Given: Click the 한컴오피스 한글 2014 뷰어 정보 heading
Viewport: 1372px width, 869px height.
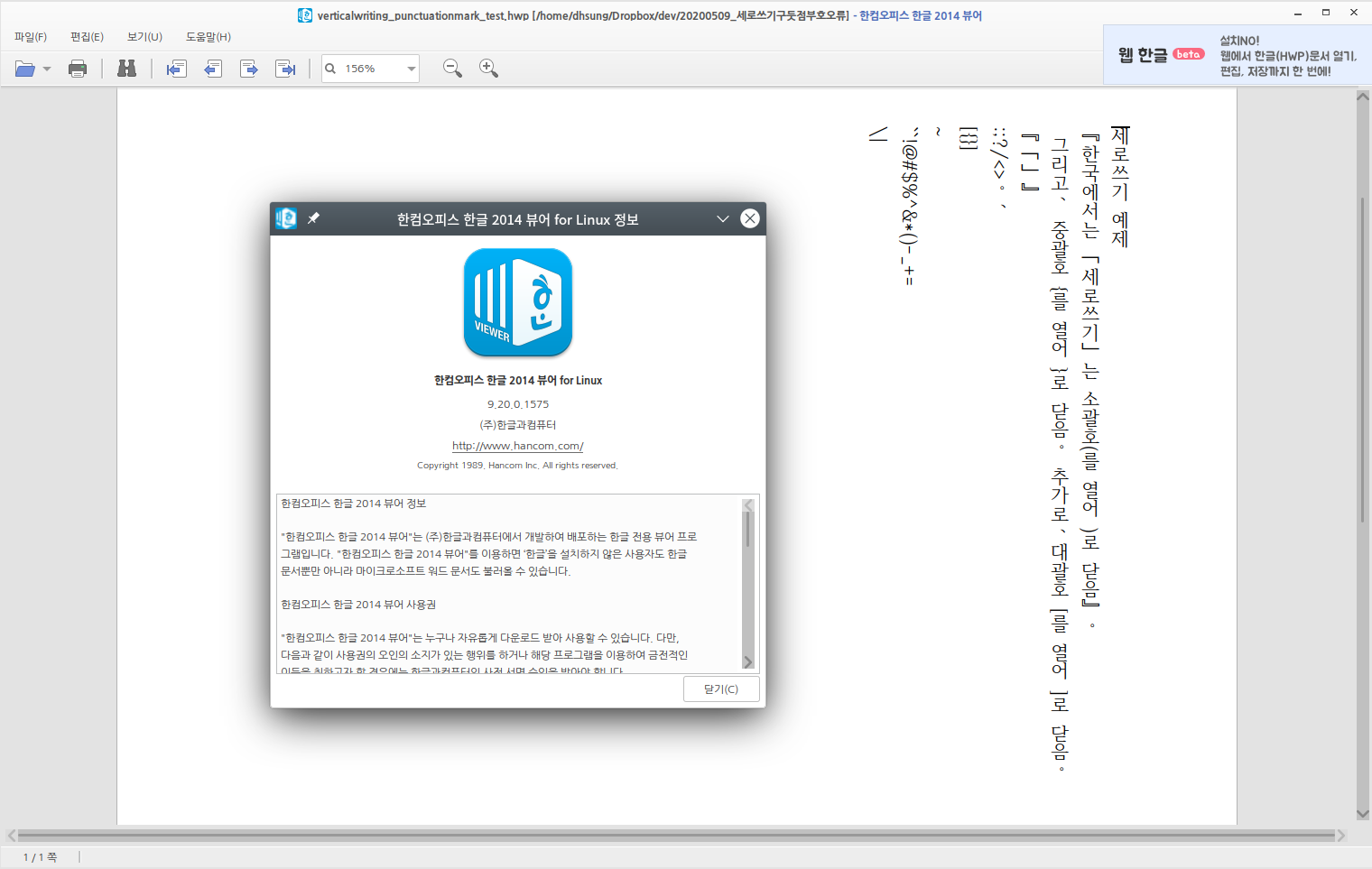Looking at the screenshot, I should tap(353, 504).
